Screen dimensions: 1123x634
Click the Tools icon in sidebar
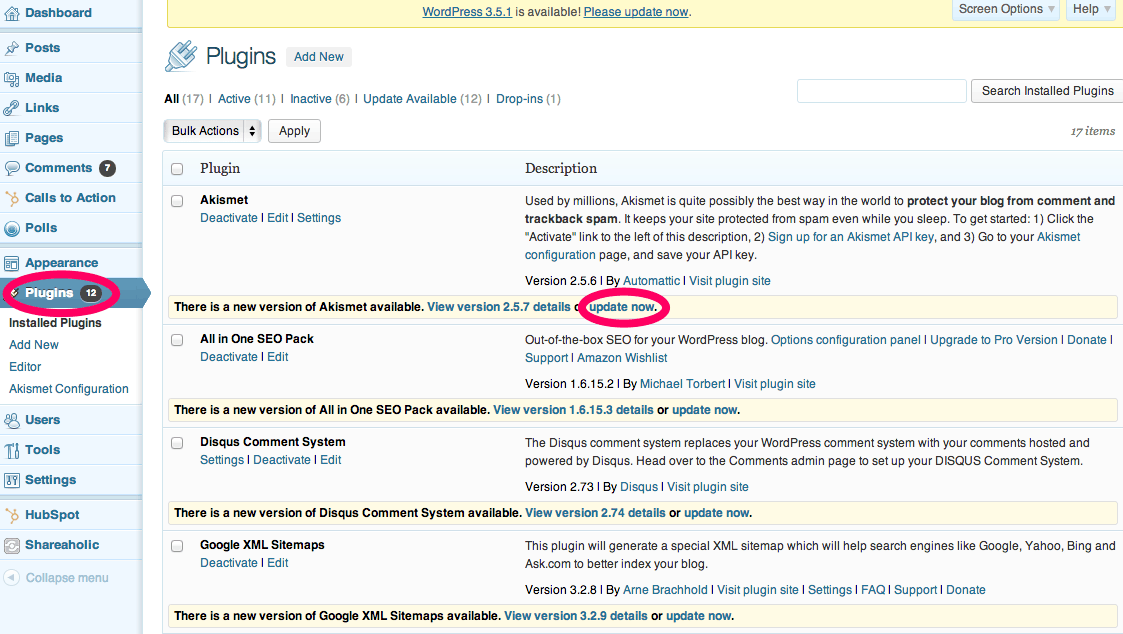pos(11,451)
